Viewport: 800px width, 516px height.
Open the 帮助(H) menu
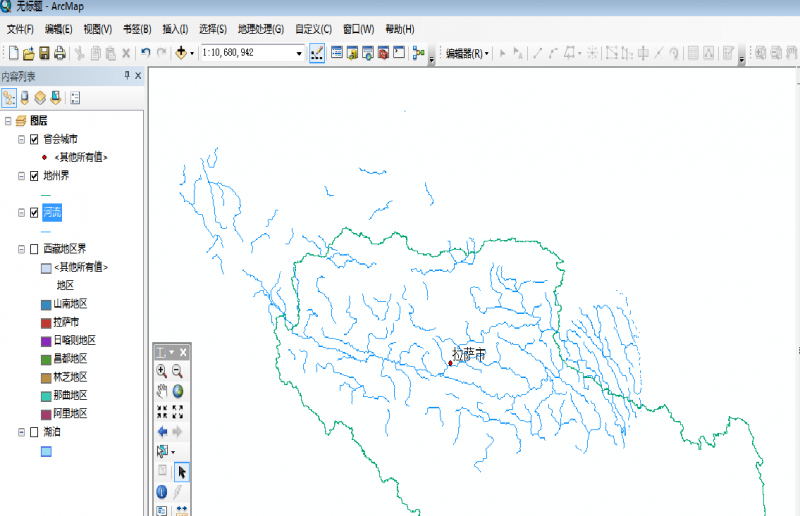[399, 29]
